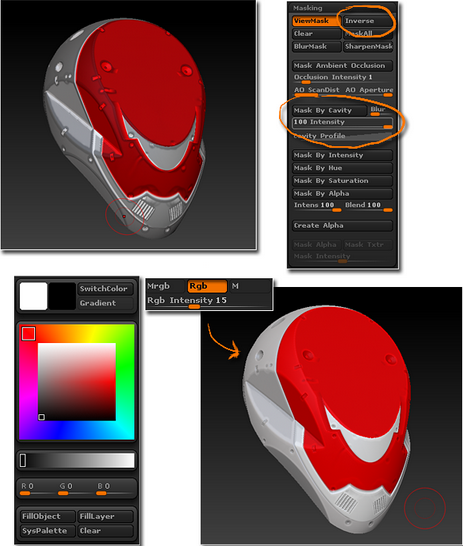Open the SysPalette color chooser
This screenshot has height=546, width=463.
[47, 531]
